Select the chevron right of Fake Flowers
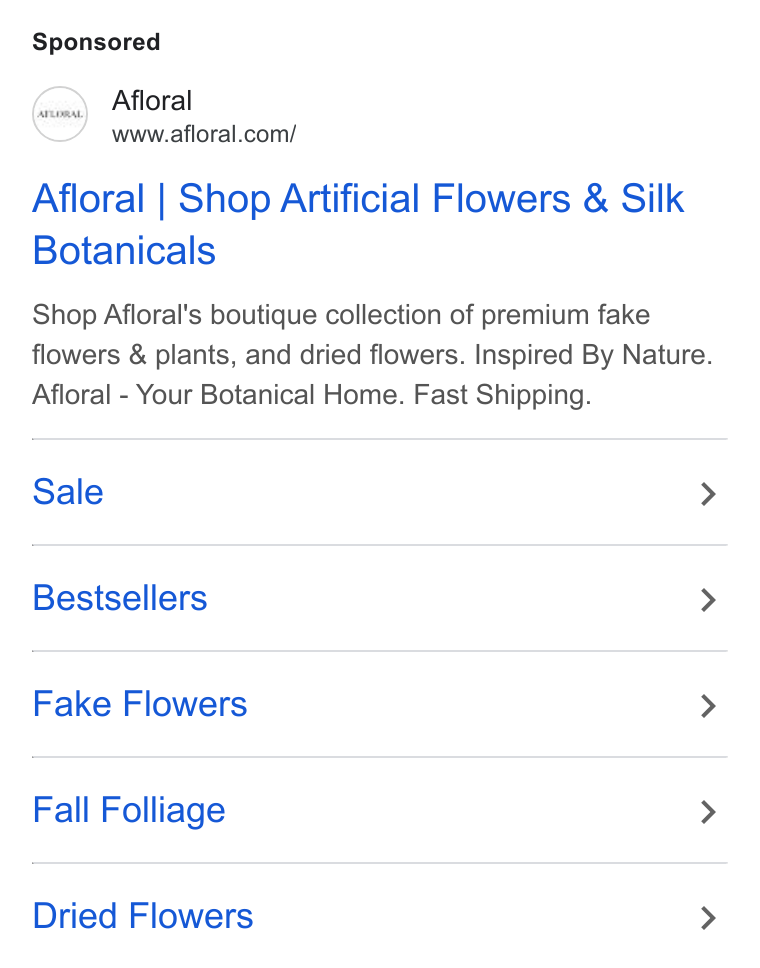This screenshot has width=760, height=968. tap(708, 706)
